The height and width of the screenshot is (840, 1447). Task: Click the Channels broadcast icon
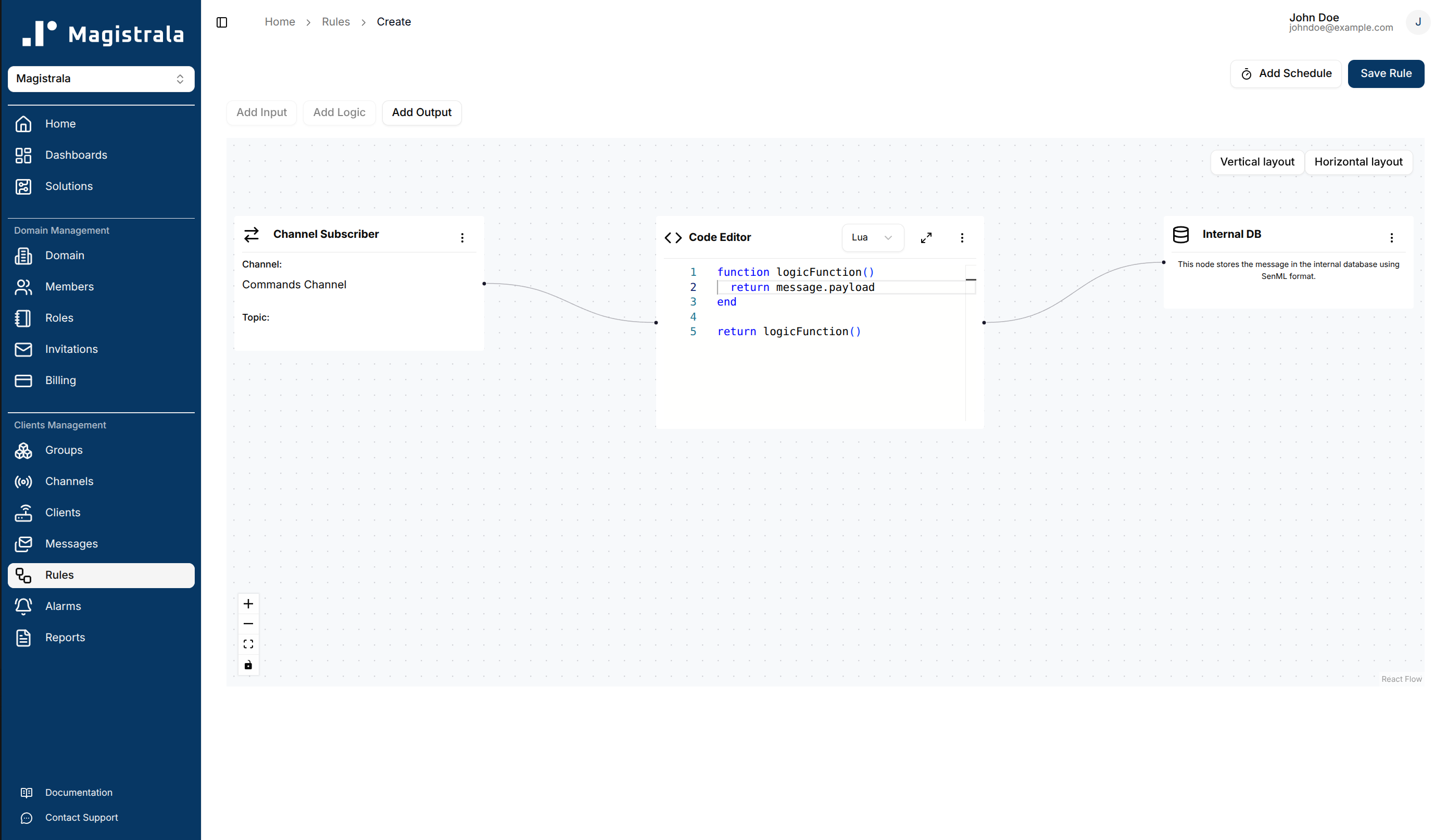click(23, 481)
